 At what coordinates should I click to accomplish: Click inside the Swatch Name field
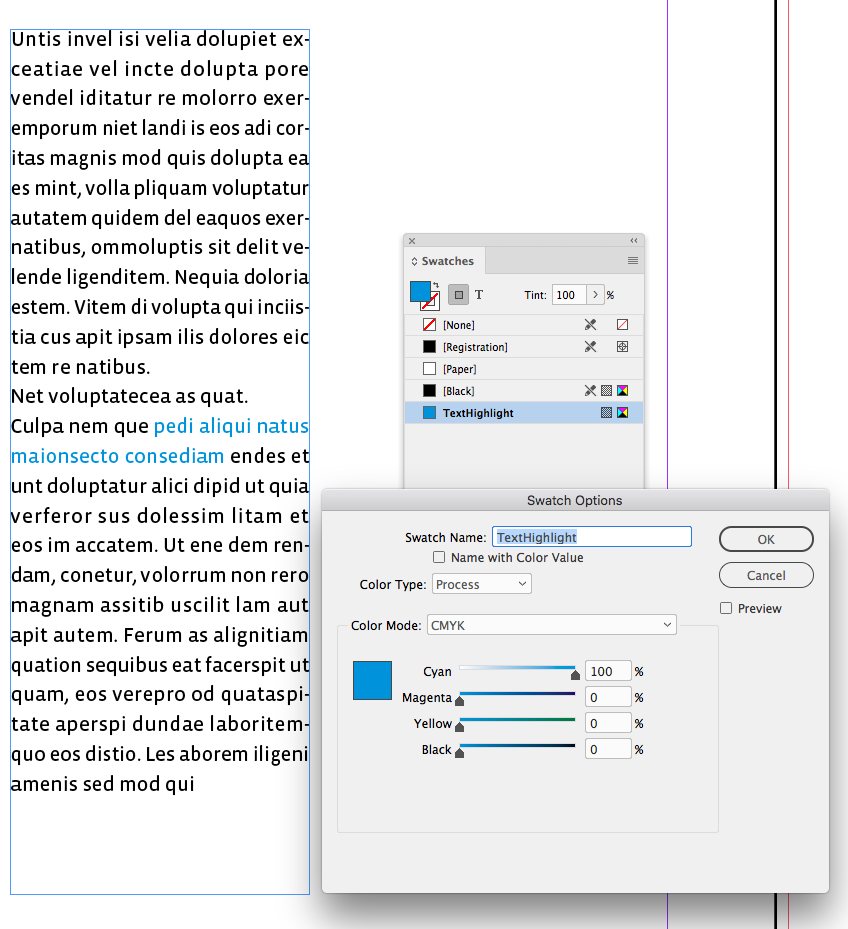(590, 537)
